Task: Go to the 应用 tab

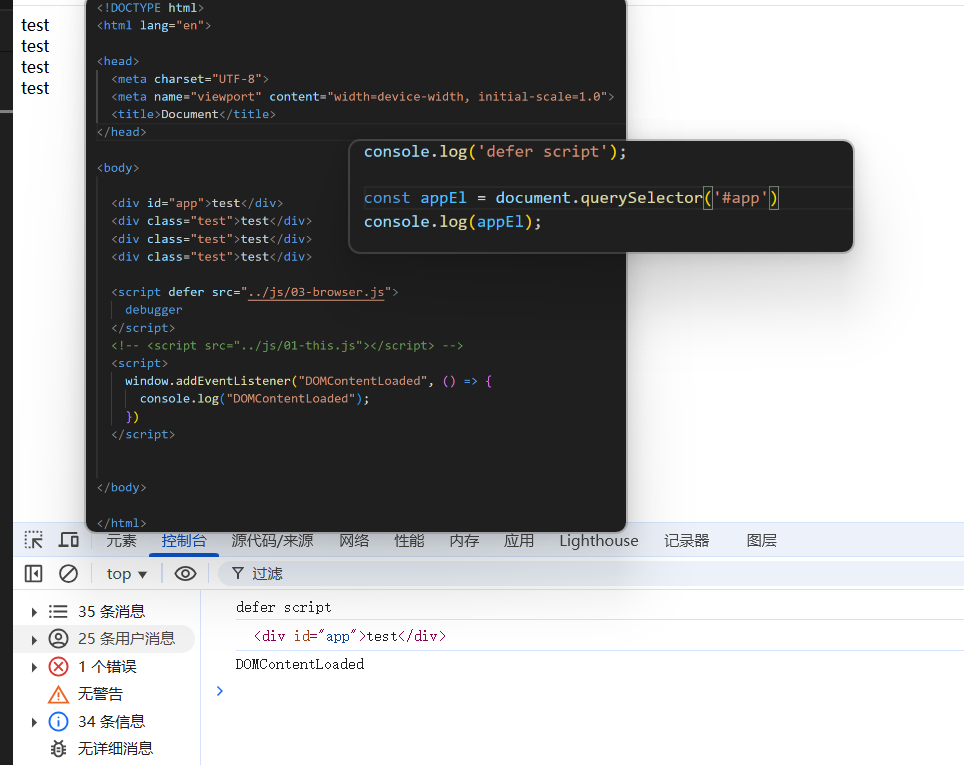Action: [519, 541]
